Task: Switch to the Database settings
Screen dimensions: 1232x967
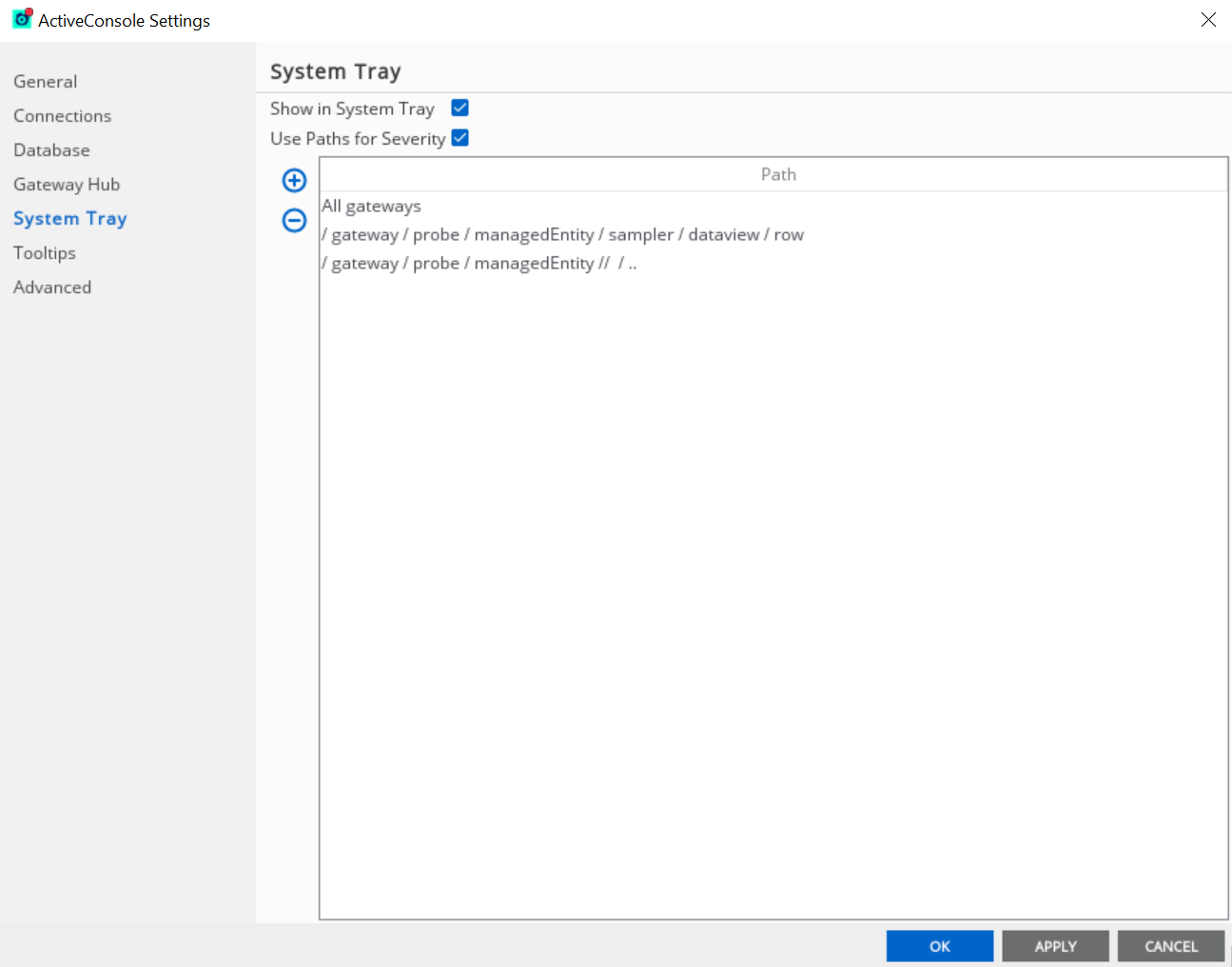Action: point(51,150)
